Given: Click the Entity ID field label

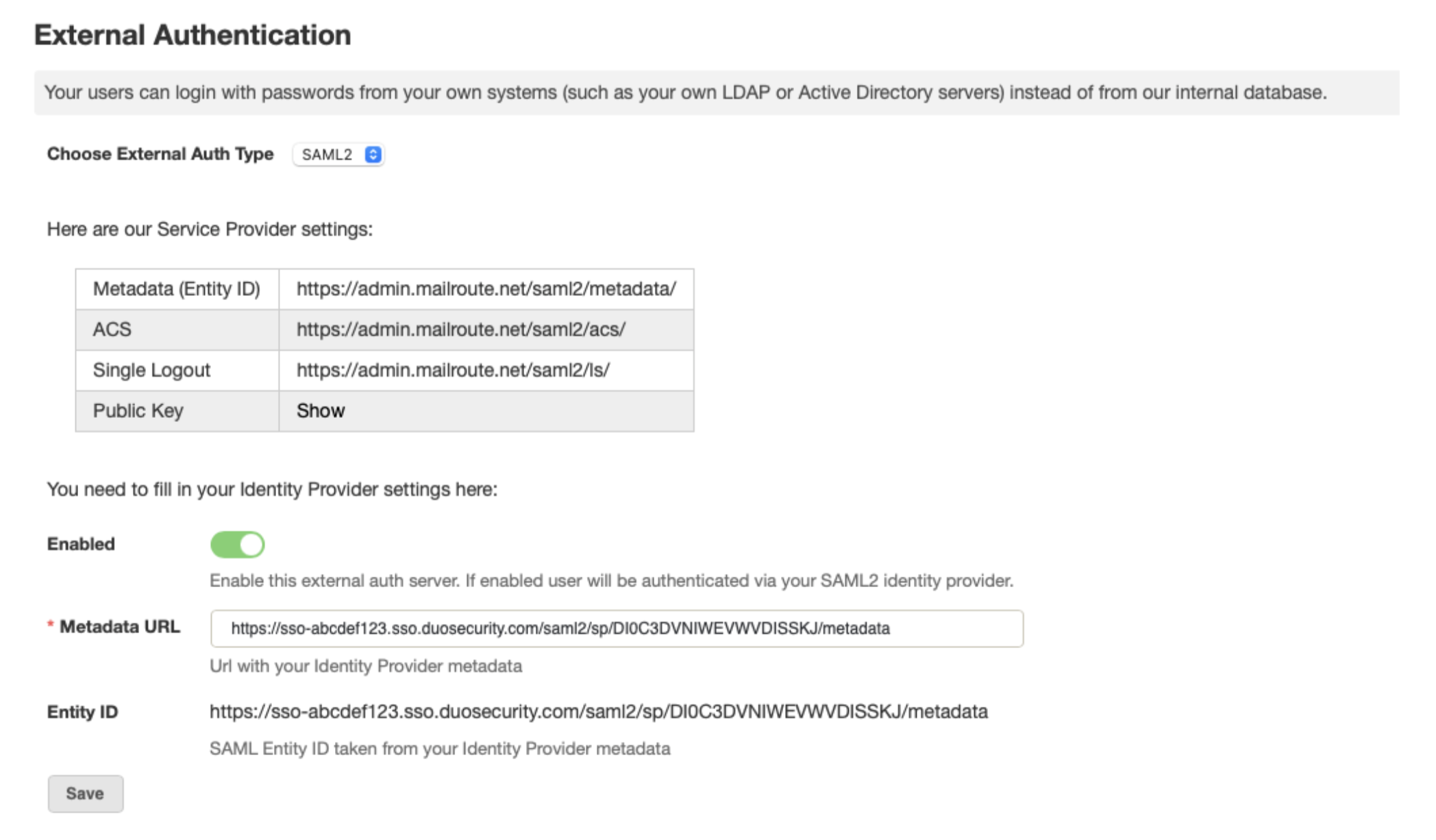Looking at the screenshot, I should click(x=82, y=712).
